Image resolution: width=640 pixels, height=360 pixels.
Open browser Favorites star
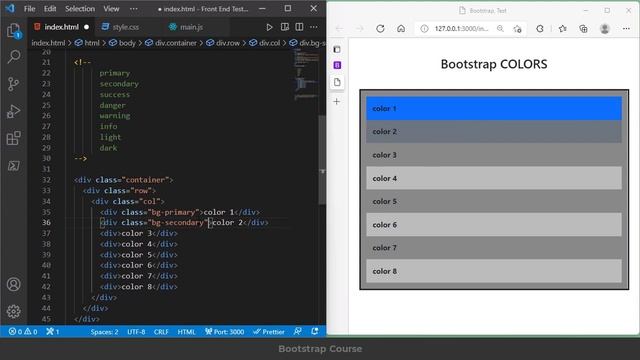(562, 29)
